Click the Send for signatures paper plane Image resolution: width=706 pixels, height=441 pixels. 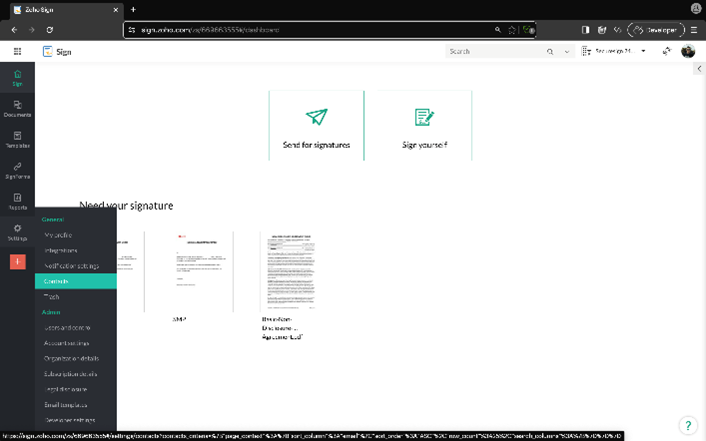click(316, 118)
